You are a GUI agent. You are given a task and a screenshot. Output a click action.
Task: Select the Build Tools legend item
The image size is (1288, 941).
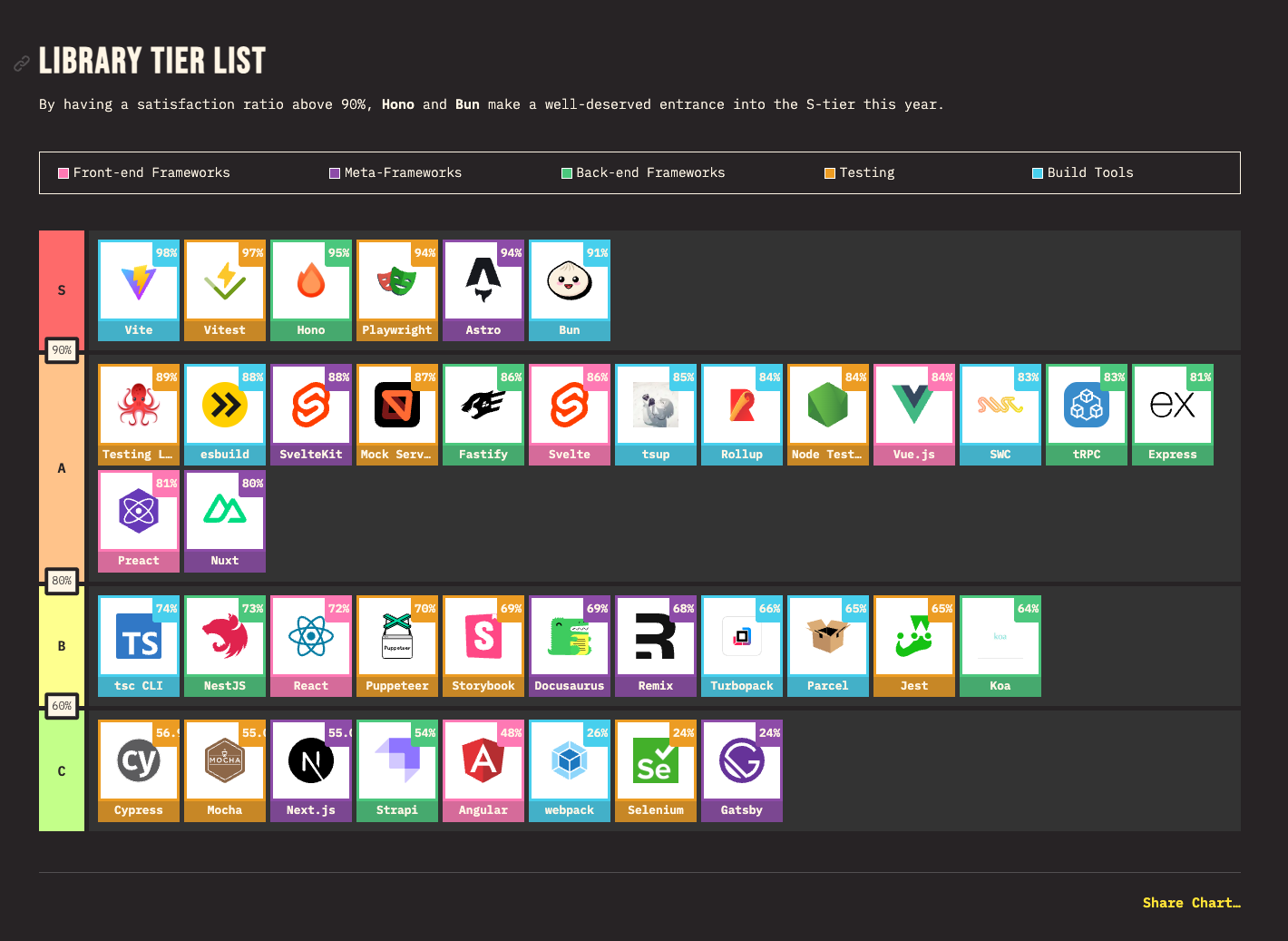click(x=1082, y=173)
